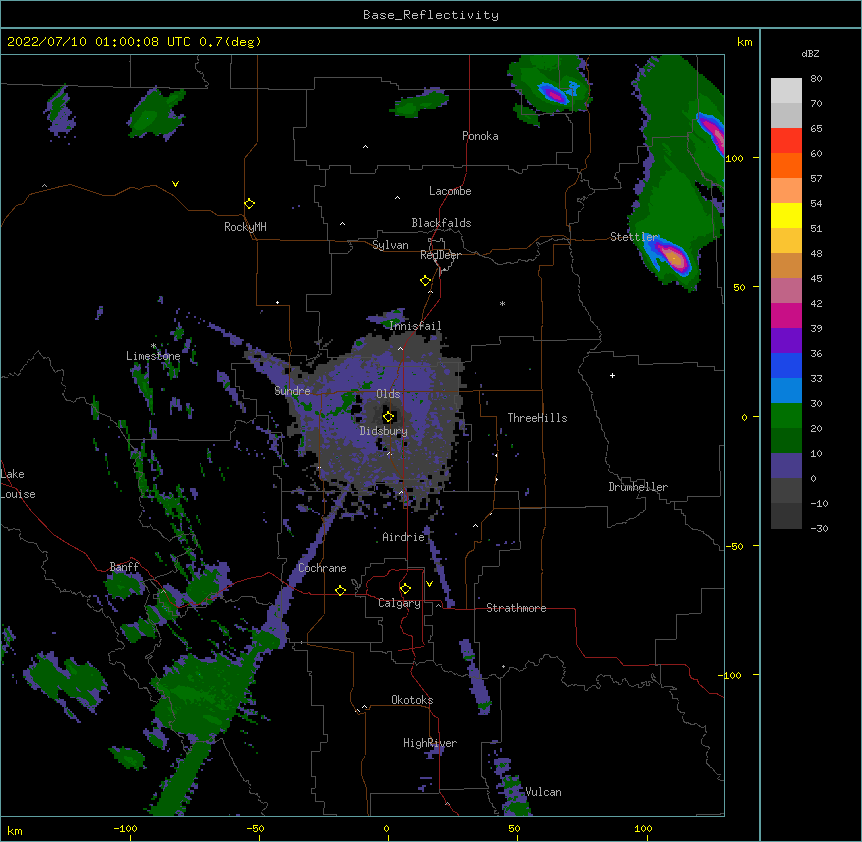This screenshot has width=862, height=842.
Task: Click the Stettler city label
Action: tap(634, 237)
